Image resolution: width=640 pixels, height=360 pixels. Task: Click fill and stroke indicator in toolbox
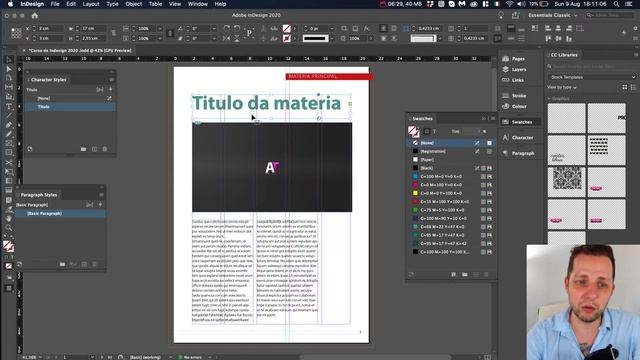9,246
